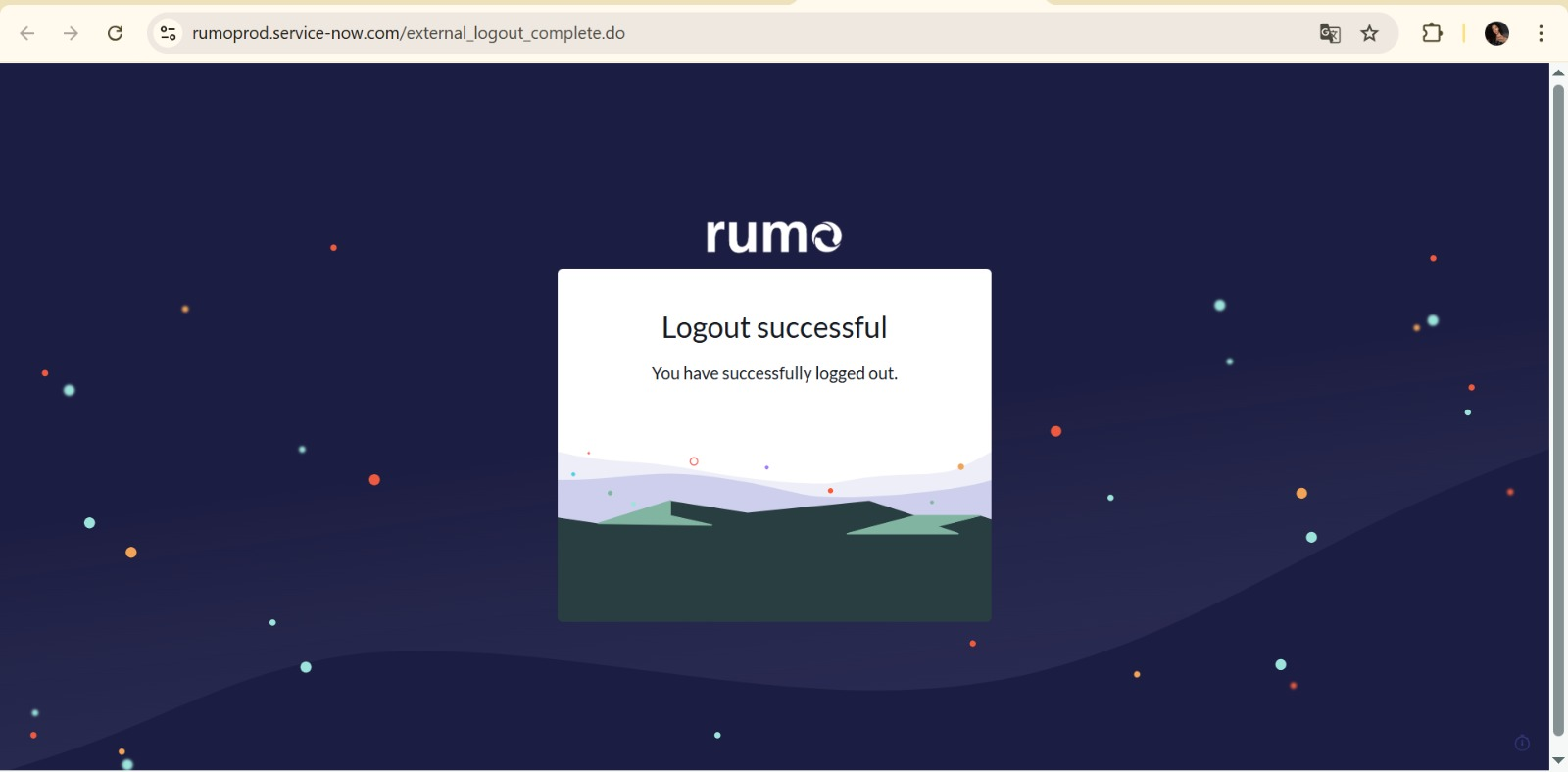Click the rumo logo
Viewport: 1568px width, 772px height.
pos(774,236)
